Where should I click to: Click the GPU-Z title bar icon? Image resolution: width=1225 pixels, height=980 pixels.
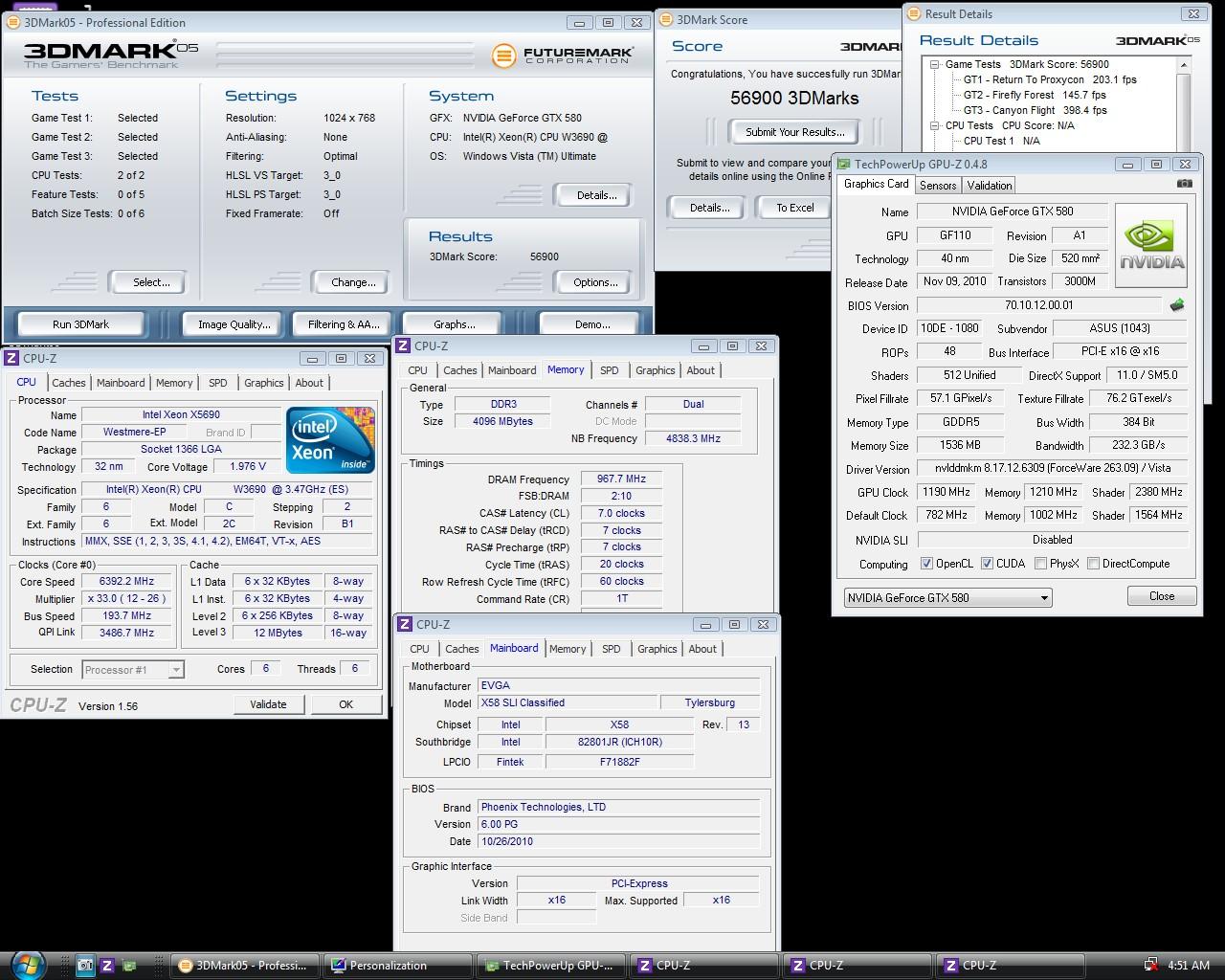pyautogui.click(x=845, y=164)
